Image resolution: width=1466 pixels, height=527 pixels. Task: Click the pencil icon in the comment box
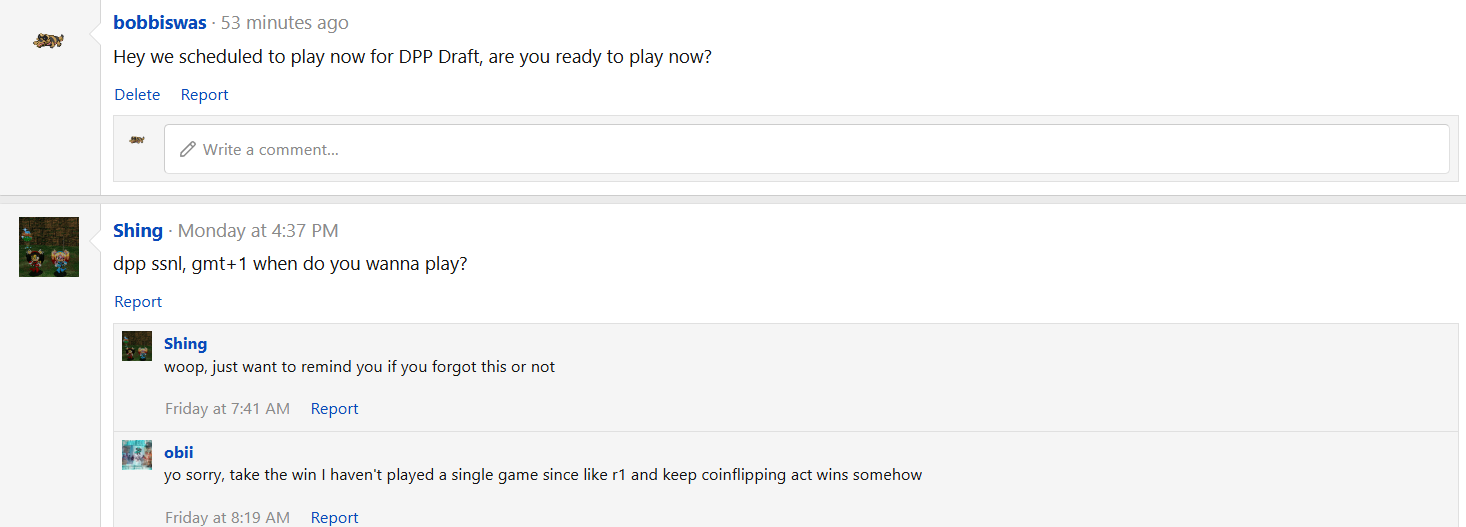coord(187,149)
